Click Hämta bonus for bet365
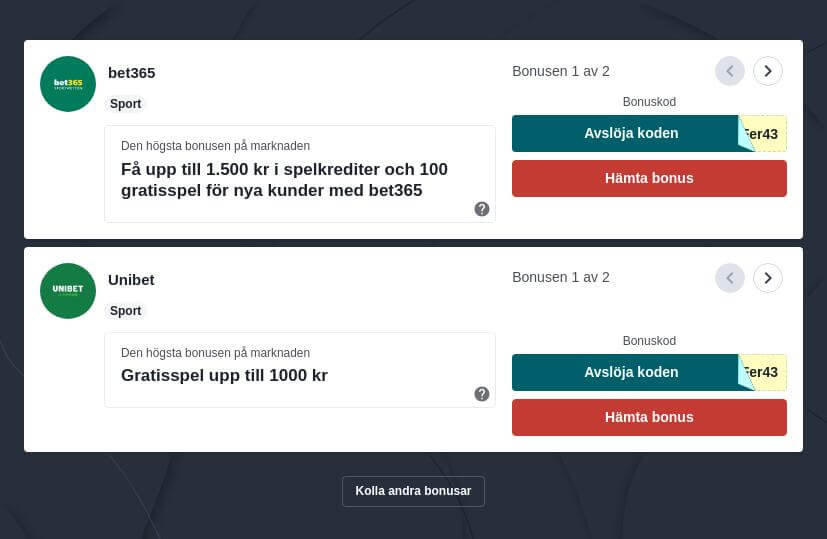The width and height of the screenshot is (827, 539). 649,178
